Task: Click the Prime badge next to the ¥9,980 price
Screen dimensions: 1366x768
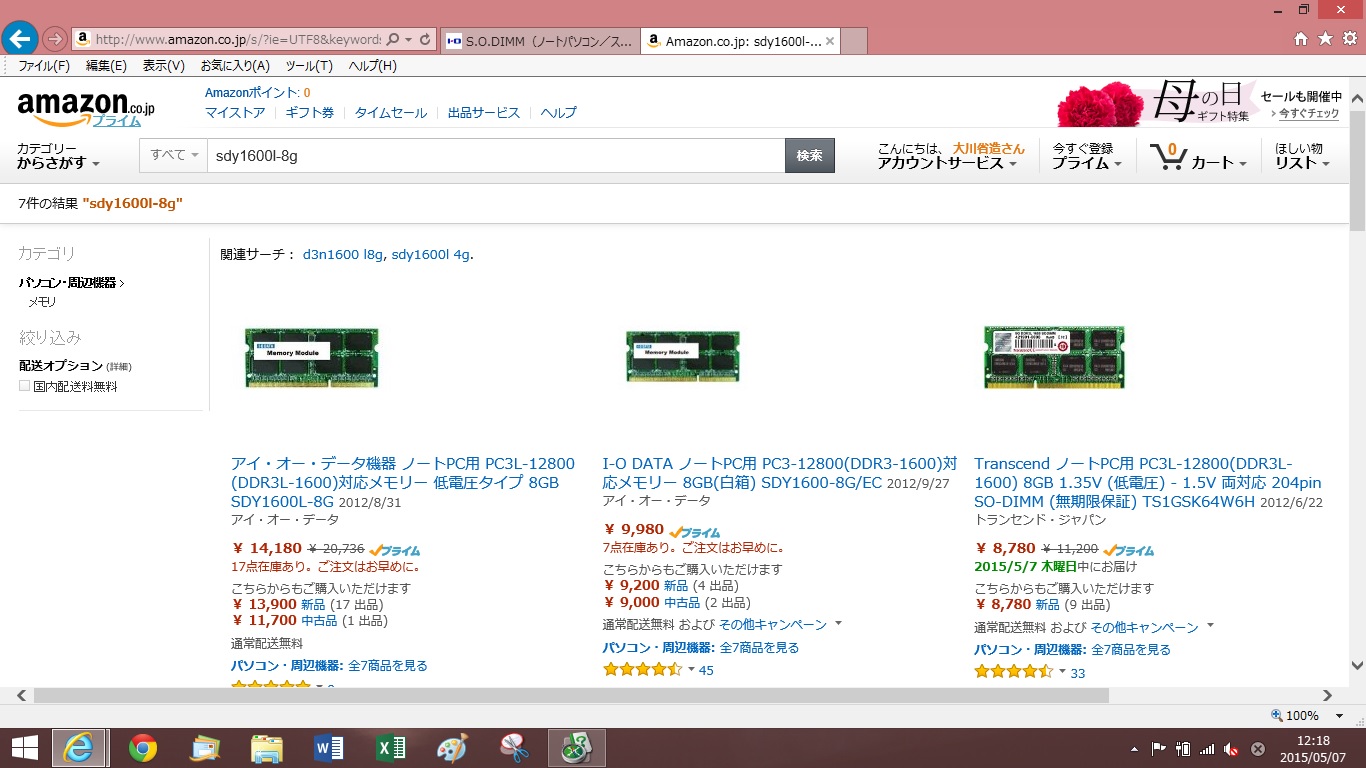Action: (694, 532)
